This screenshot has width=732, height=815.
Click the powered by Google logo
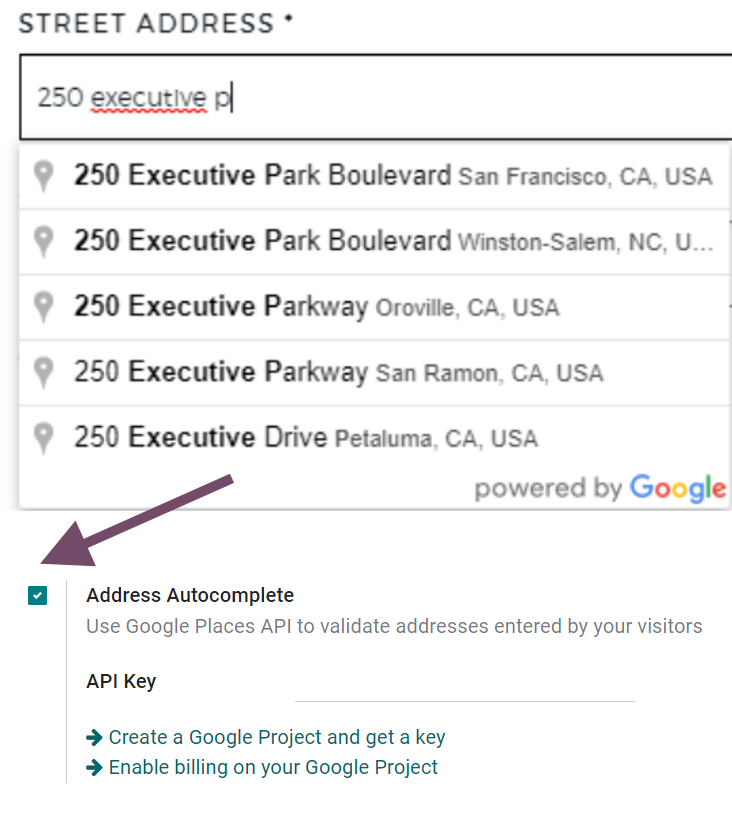point(600,488)
